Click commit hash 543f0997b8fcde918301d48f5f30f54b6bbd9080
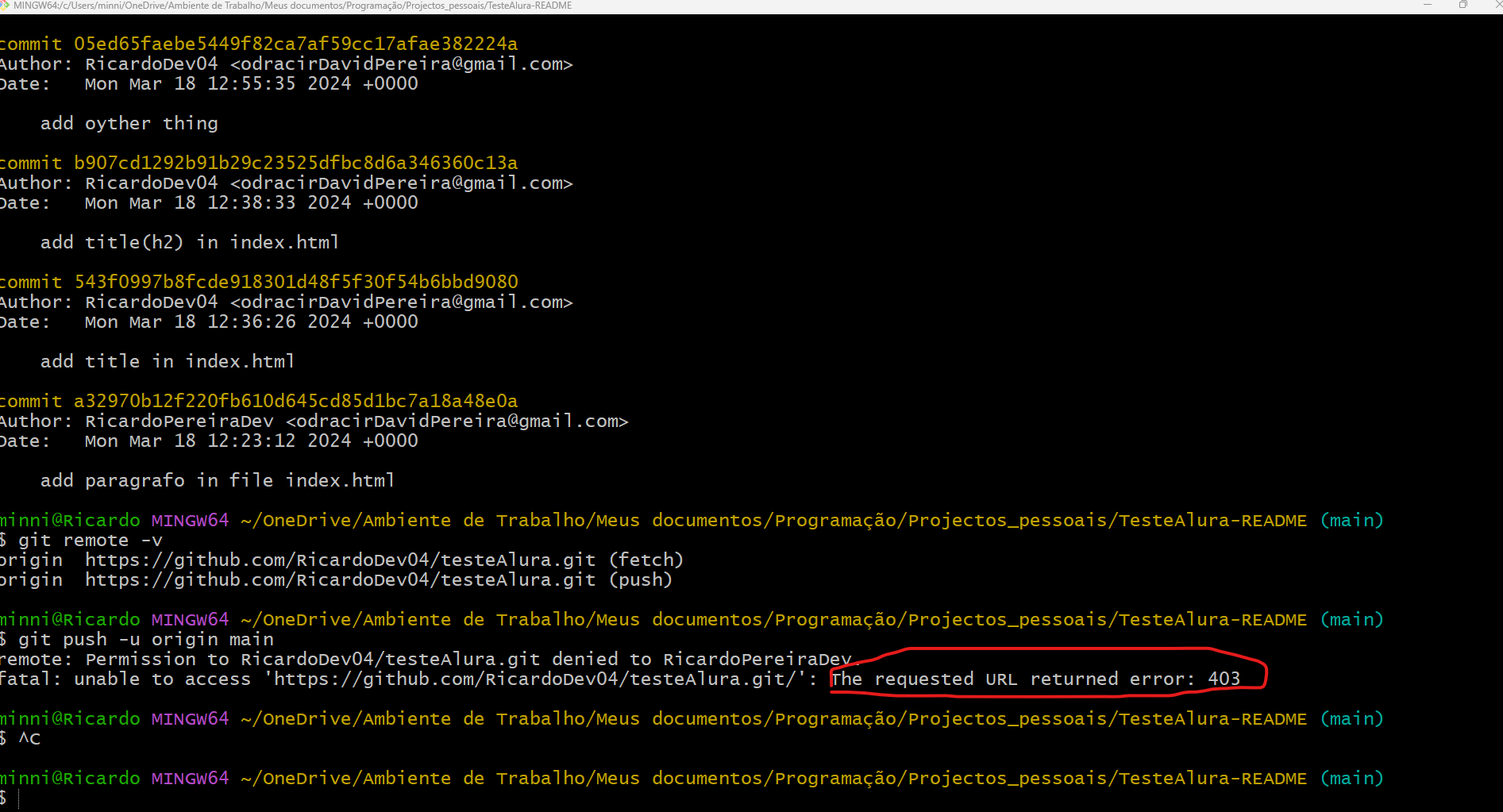The height and width of the screenshot is (812, 1503). pos(295,282)
